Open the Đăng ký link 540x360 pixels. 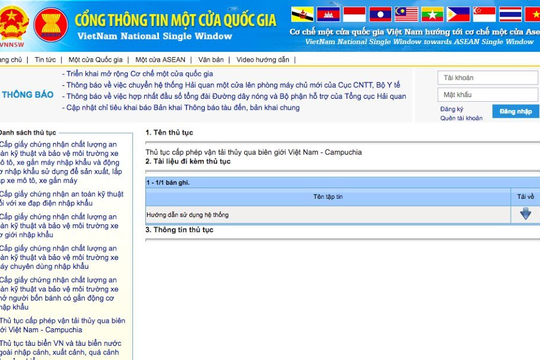tap(451, 109)
